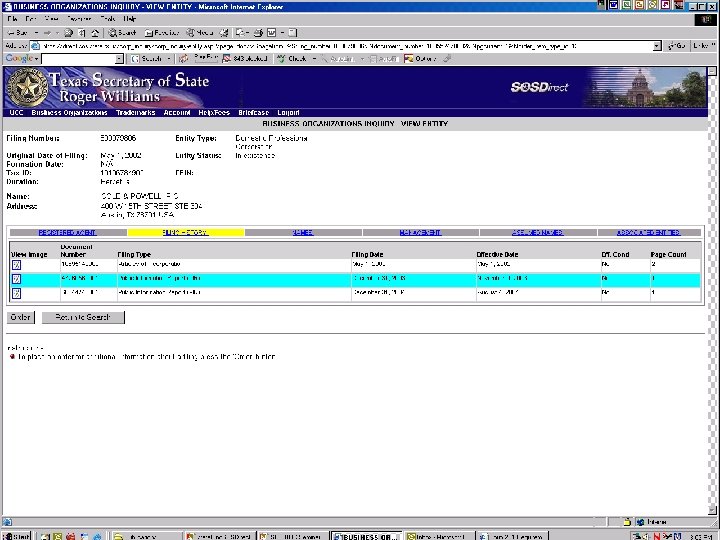Switch to the Assumed Names tab
720x540 pixels.
[x=538, y=232]
